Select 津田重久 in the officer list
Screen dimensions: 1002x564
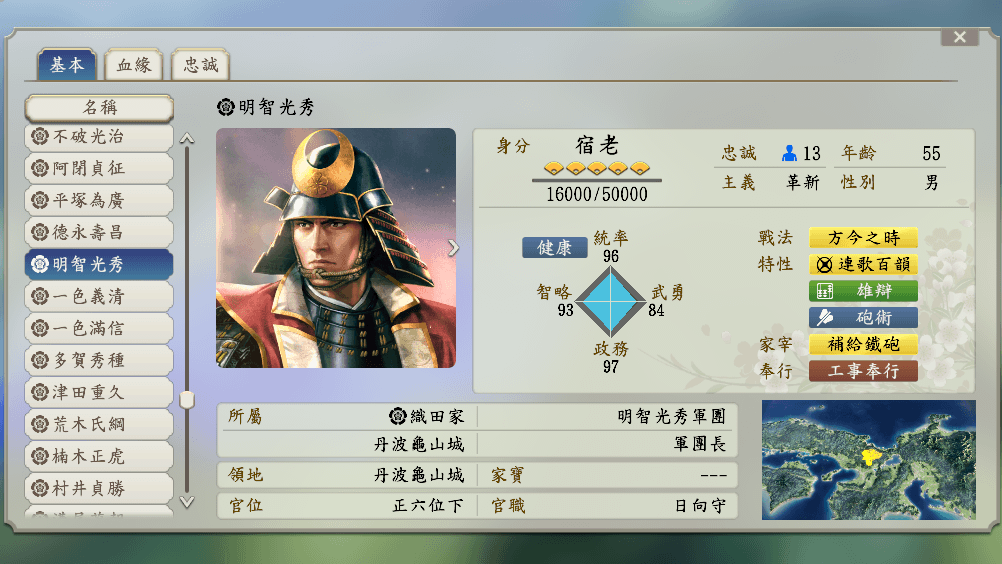click(99, 392)
